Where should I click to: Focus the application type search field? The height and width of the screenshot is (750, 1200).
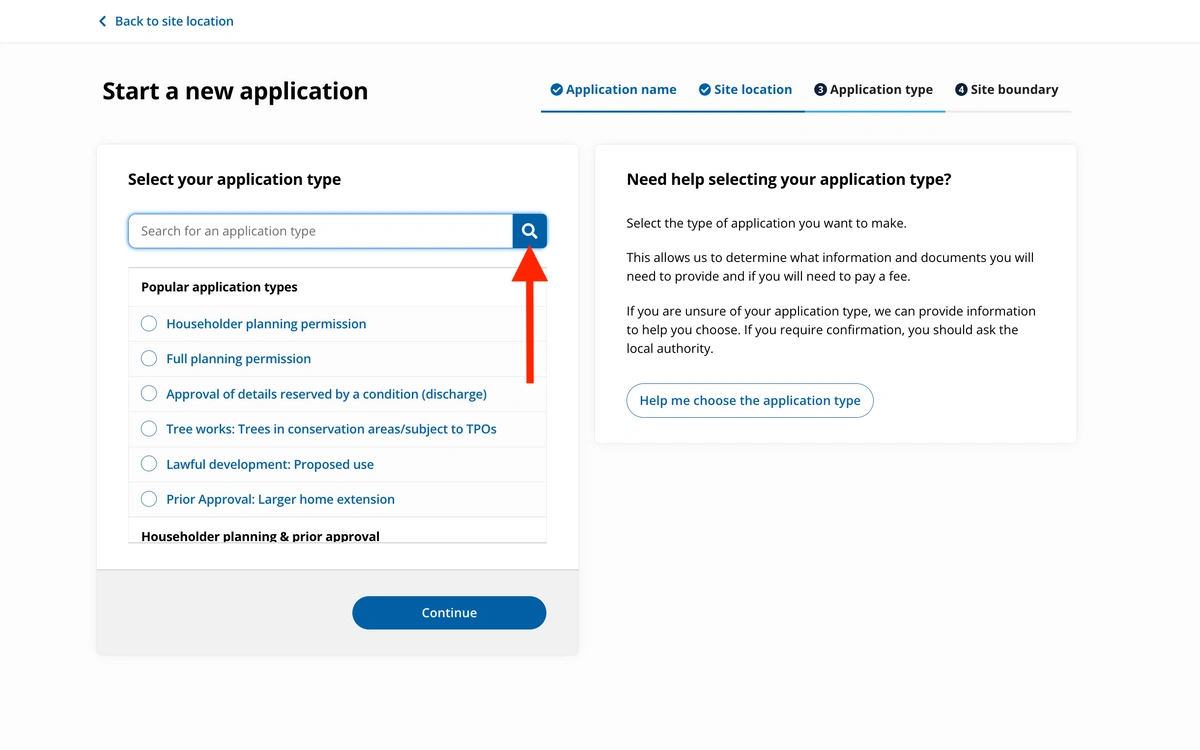click(320, 231)
